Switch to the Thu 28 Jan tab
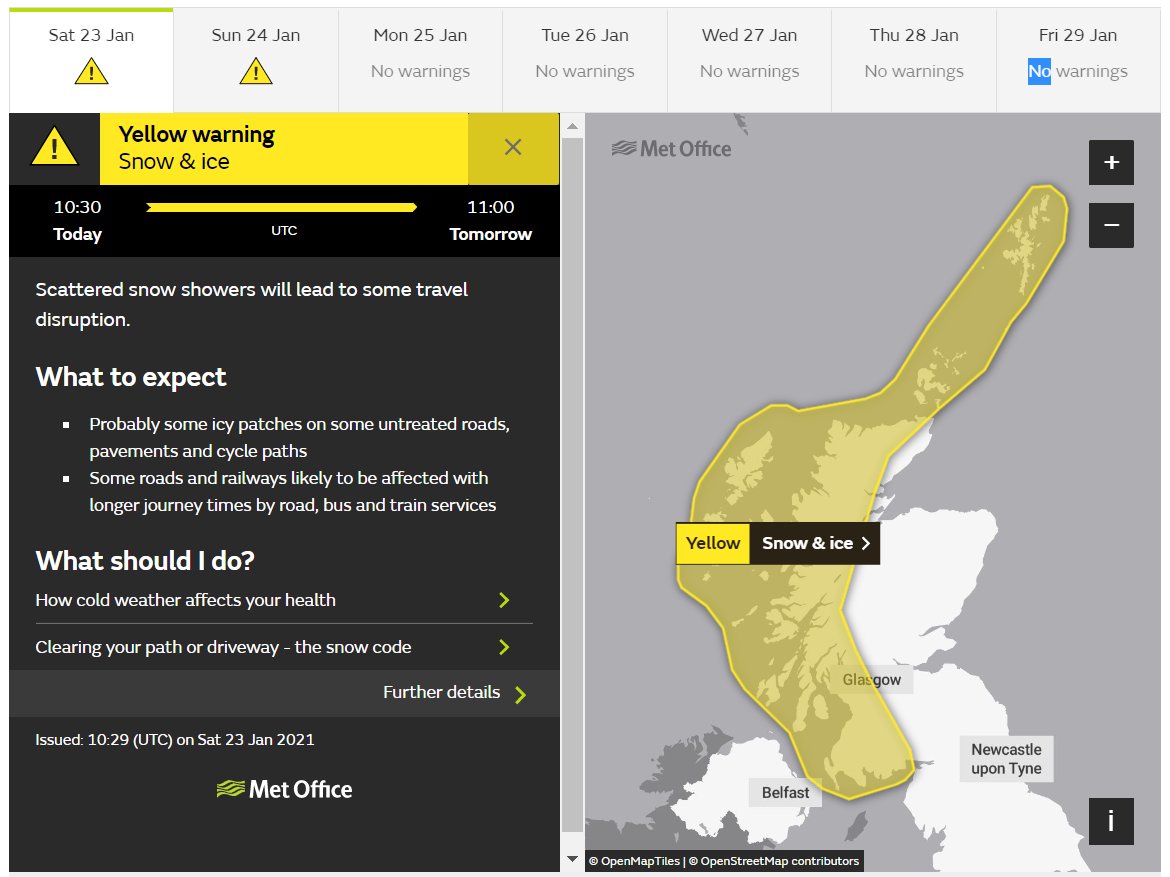 click(914, 60)
